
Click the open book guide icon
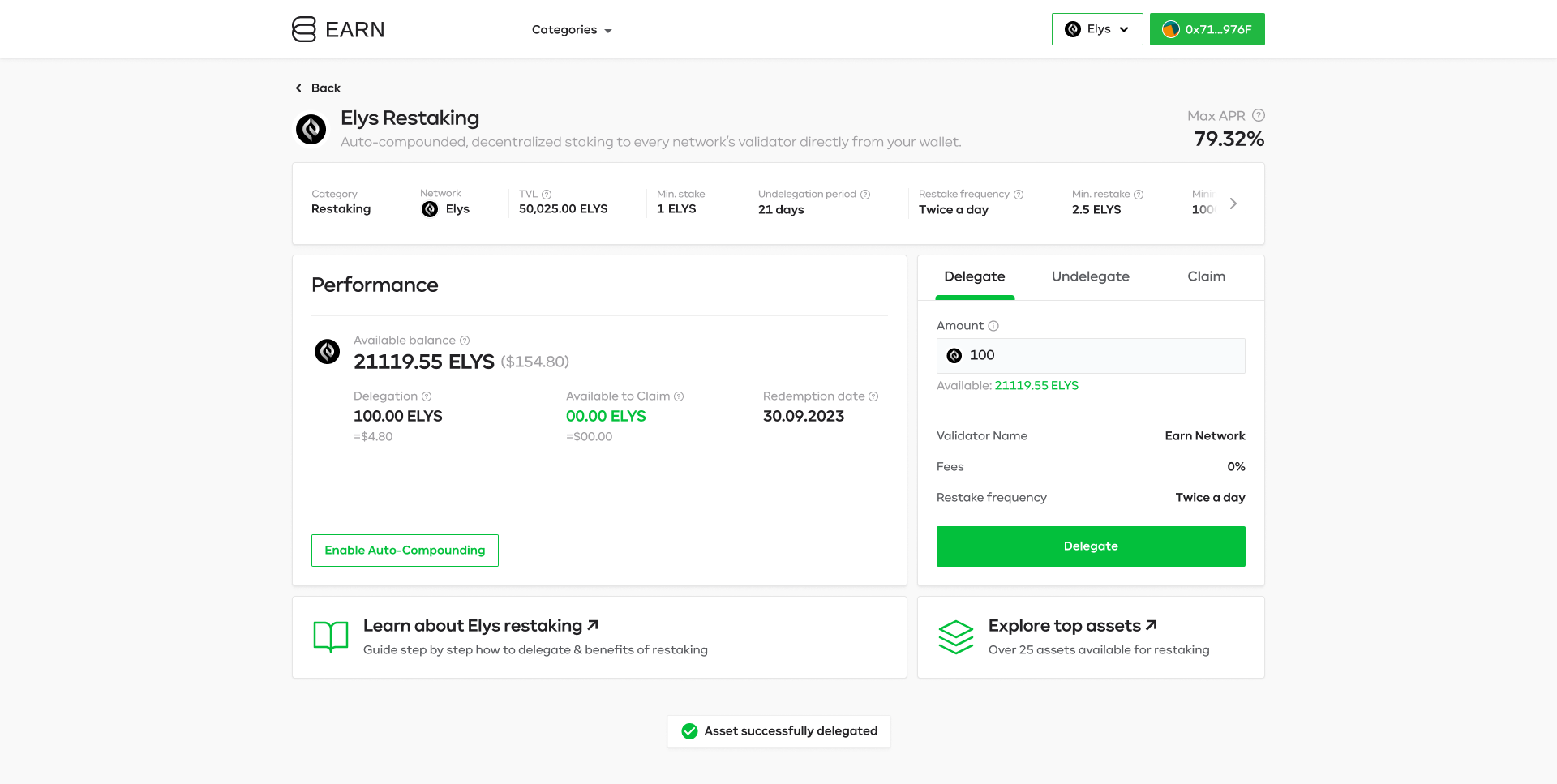coord(331,637)
